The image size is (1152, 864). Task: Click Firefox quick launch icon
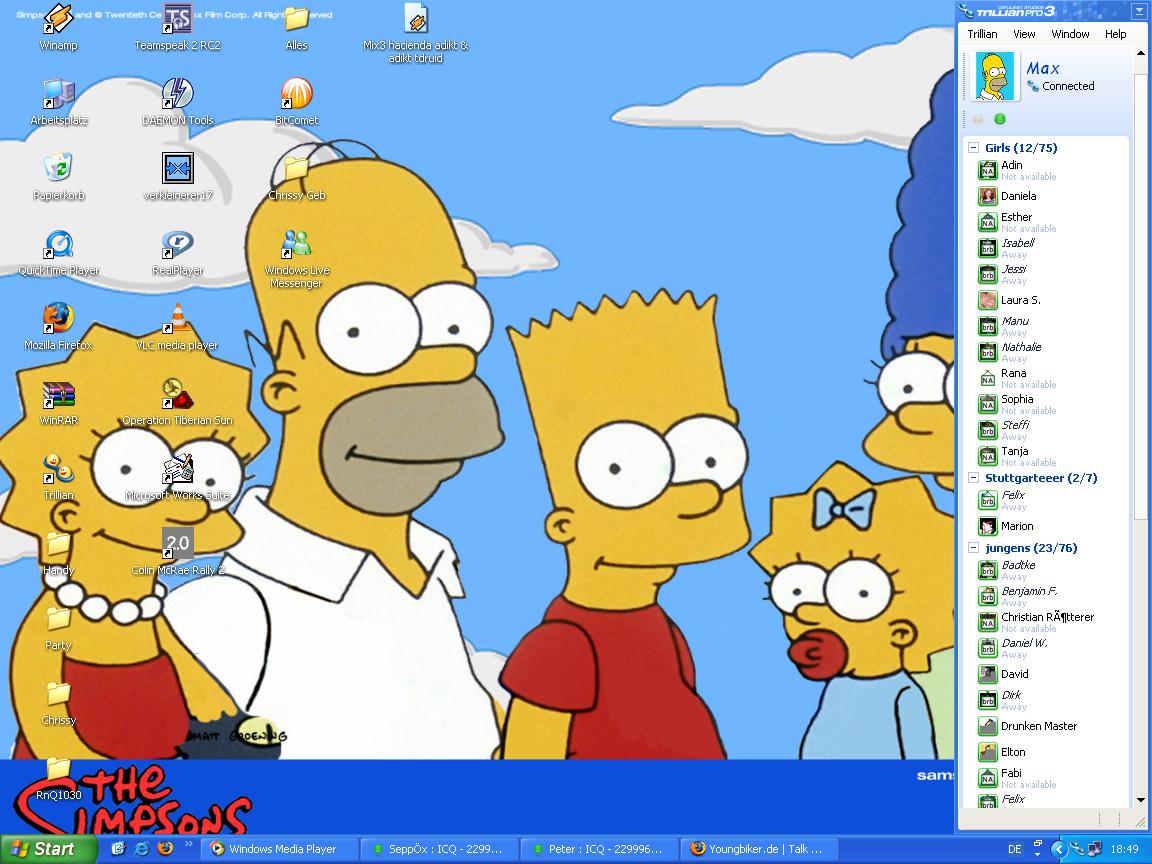pos(165,849)
